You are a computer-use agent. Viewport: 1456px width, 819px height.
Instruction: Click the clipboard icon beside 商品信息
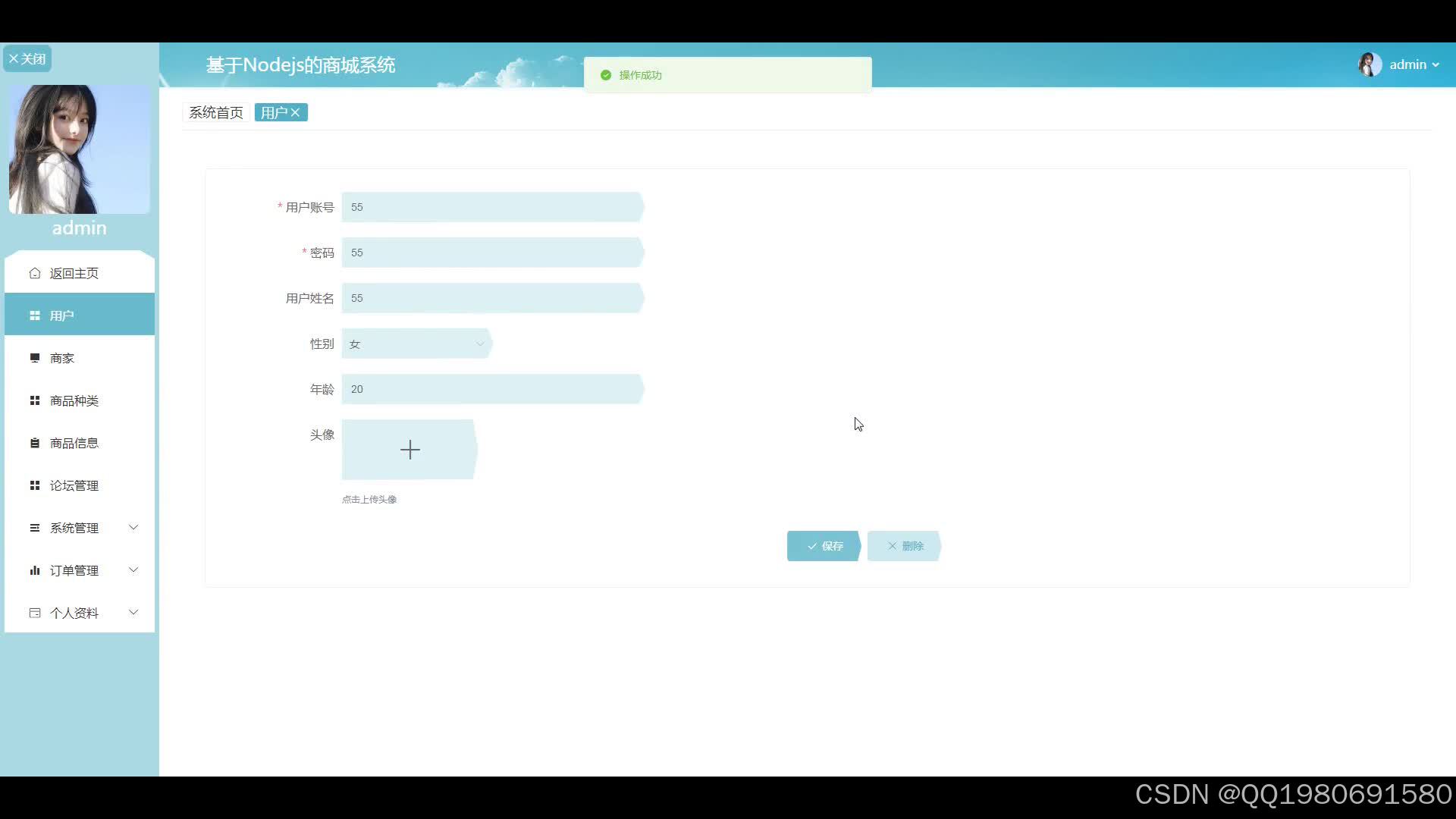click(x=35, y=443)
